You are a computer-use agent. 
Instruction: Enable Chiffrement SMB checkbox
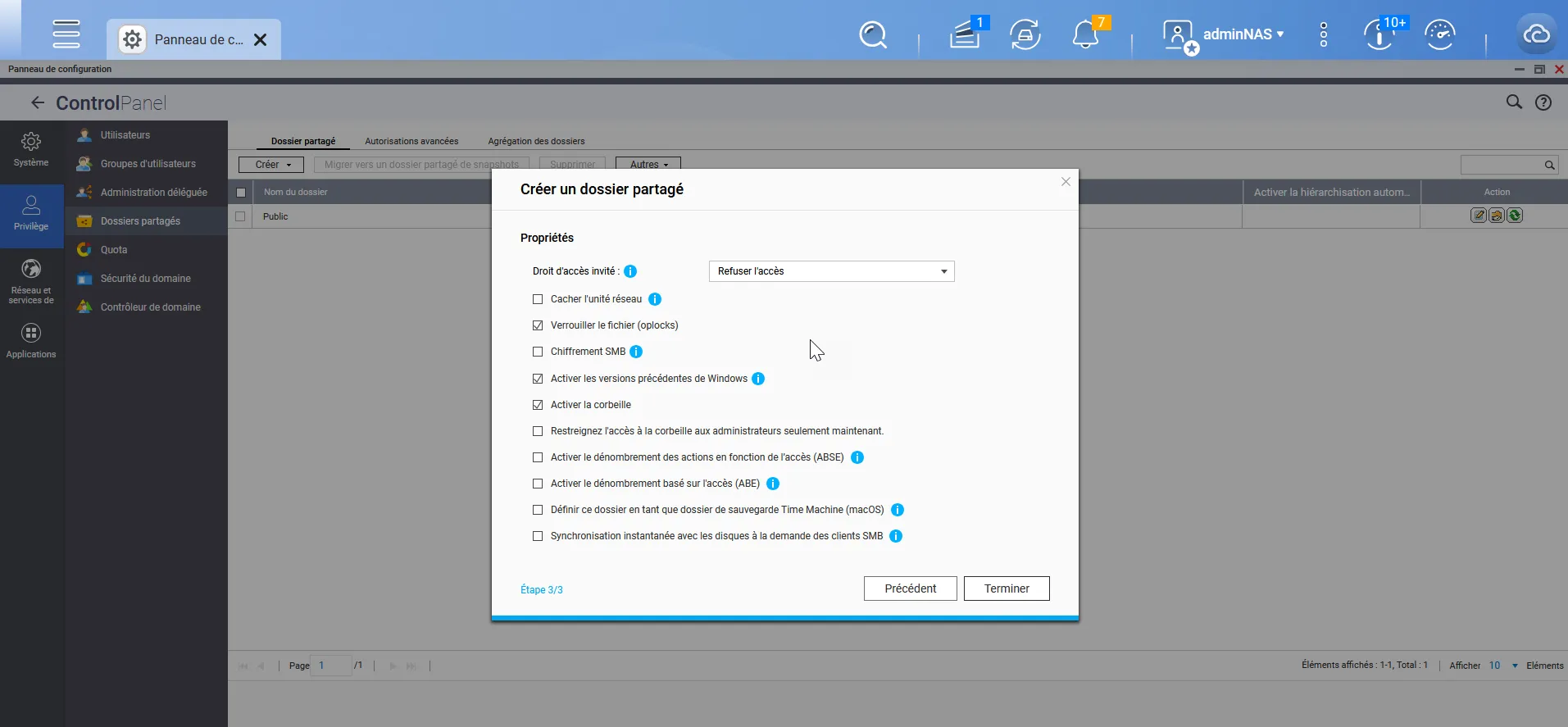coord(538,352)
